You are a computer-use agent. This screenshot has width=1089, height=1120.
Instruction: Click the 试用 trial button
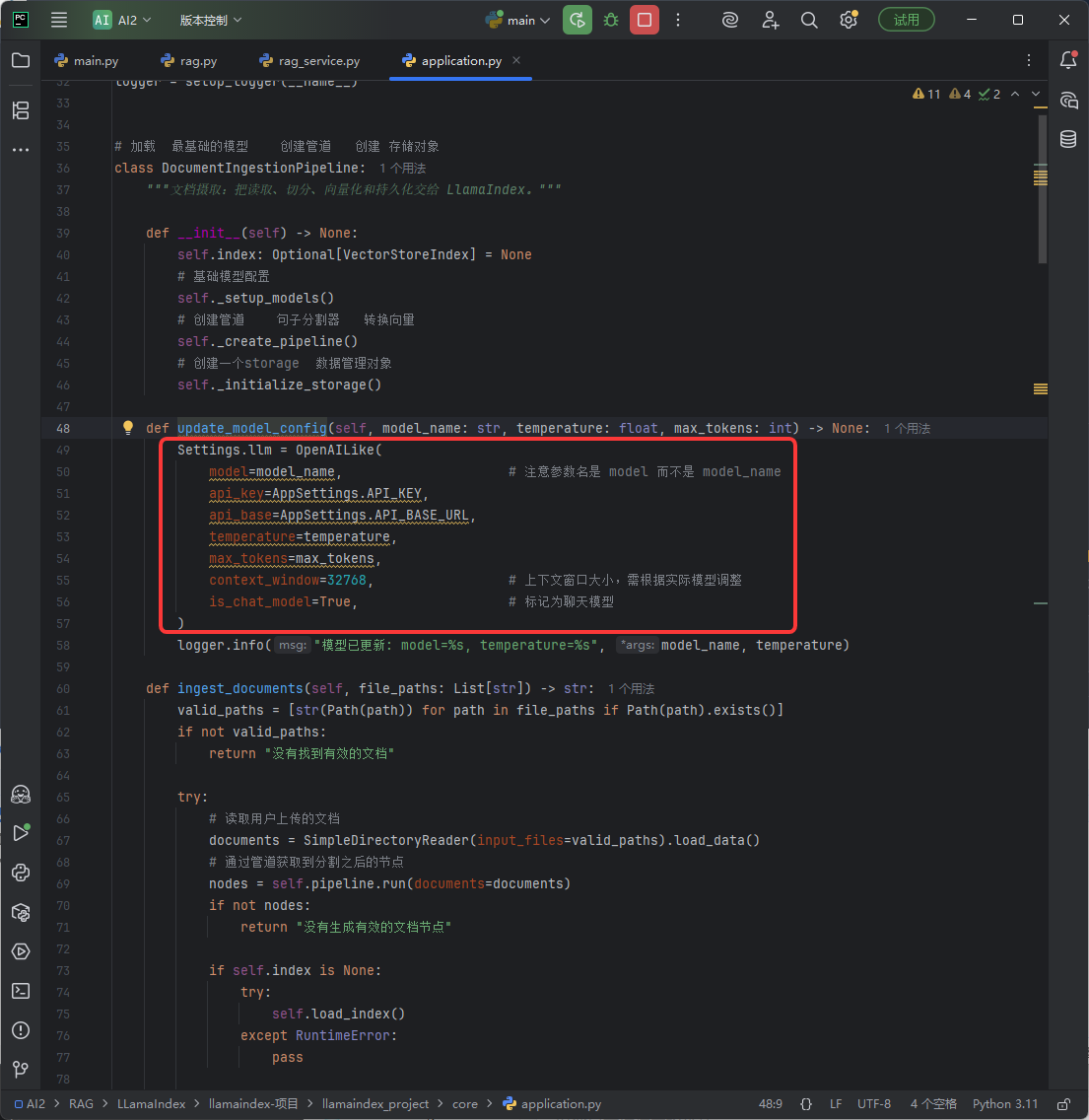(x=907, y=20)
